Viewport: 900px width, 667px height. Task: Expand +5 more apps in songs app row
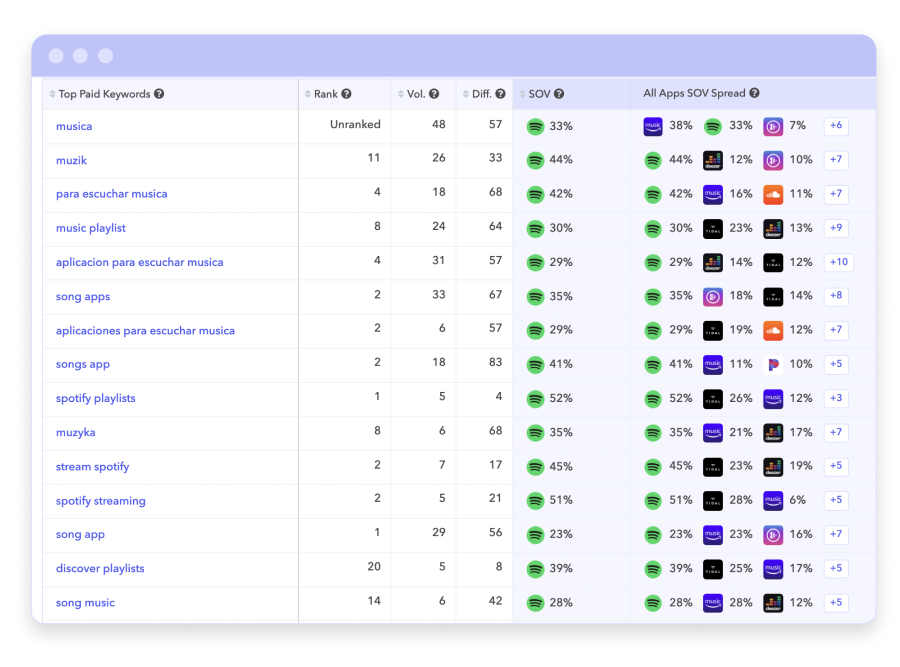point(836,364)
